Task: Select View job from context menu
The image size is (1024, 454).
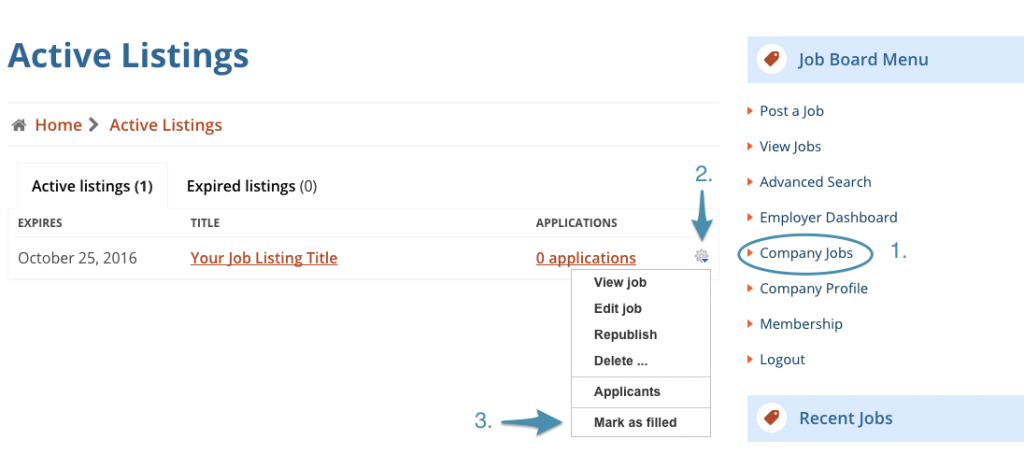Action: pos(620,283)
